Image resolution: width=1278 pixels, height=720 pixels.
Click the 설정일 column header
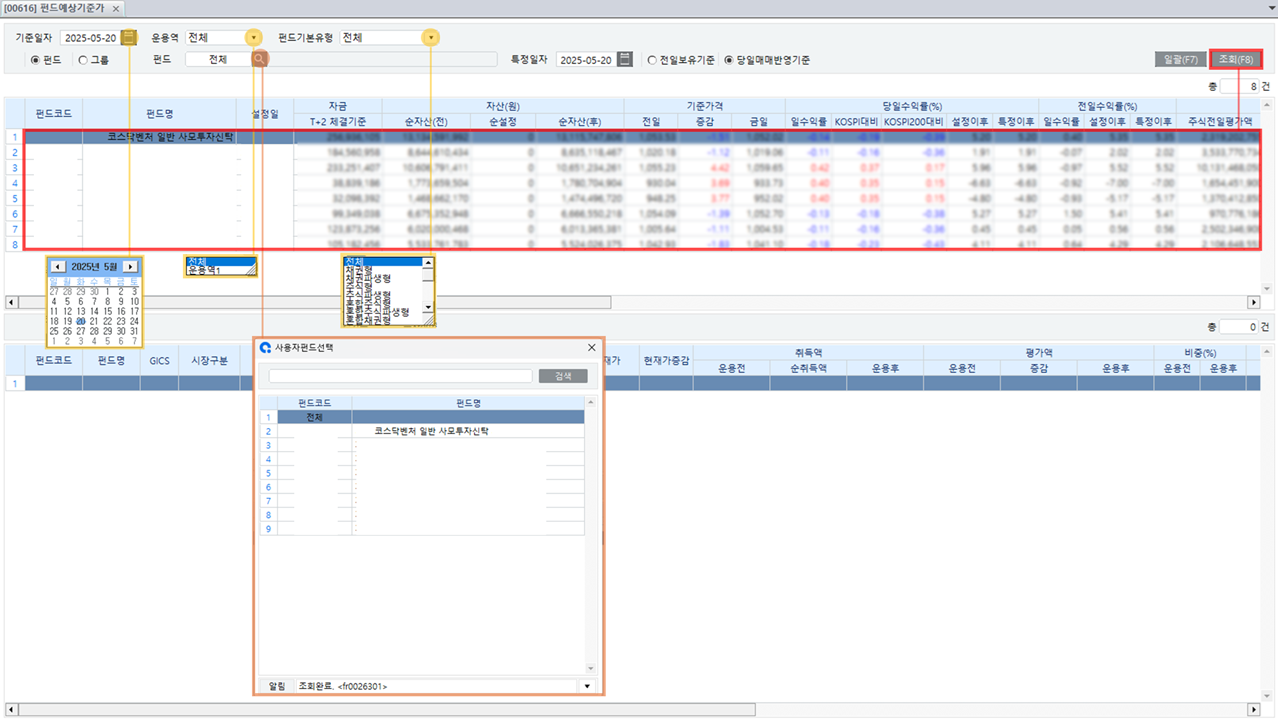265,114
